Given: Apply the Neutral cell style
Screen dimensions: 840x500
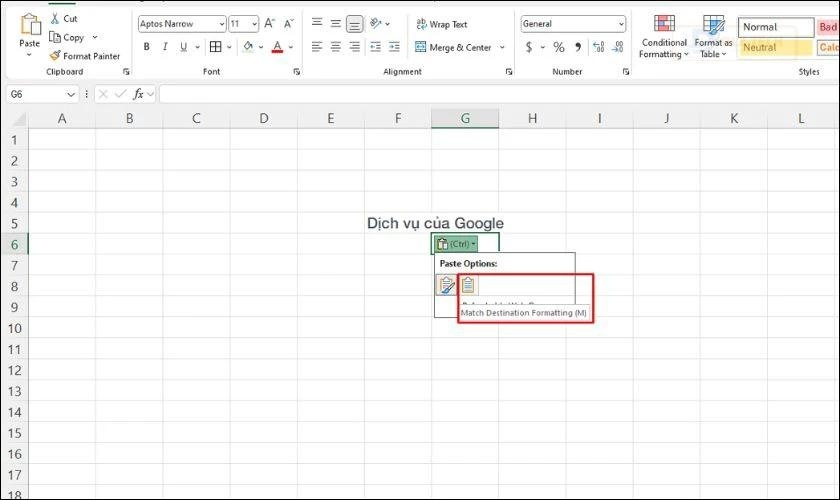Looking at the screenshot, I should pyautogui.click(x=776, y=47).
